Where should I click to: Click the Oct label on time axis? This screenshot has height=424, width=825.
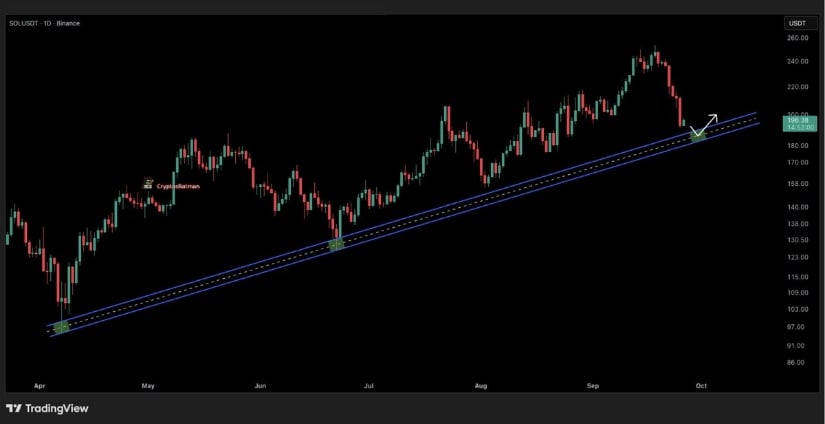pos(701,386)
